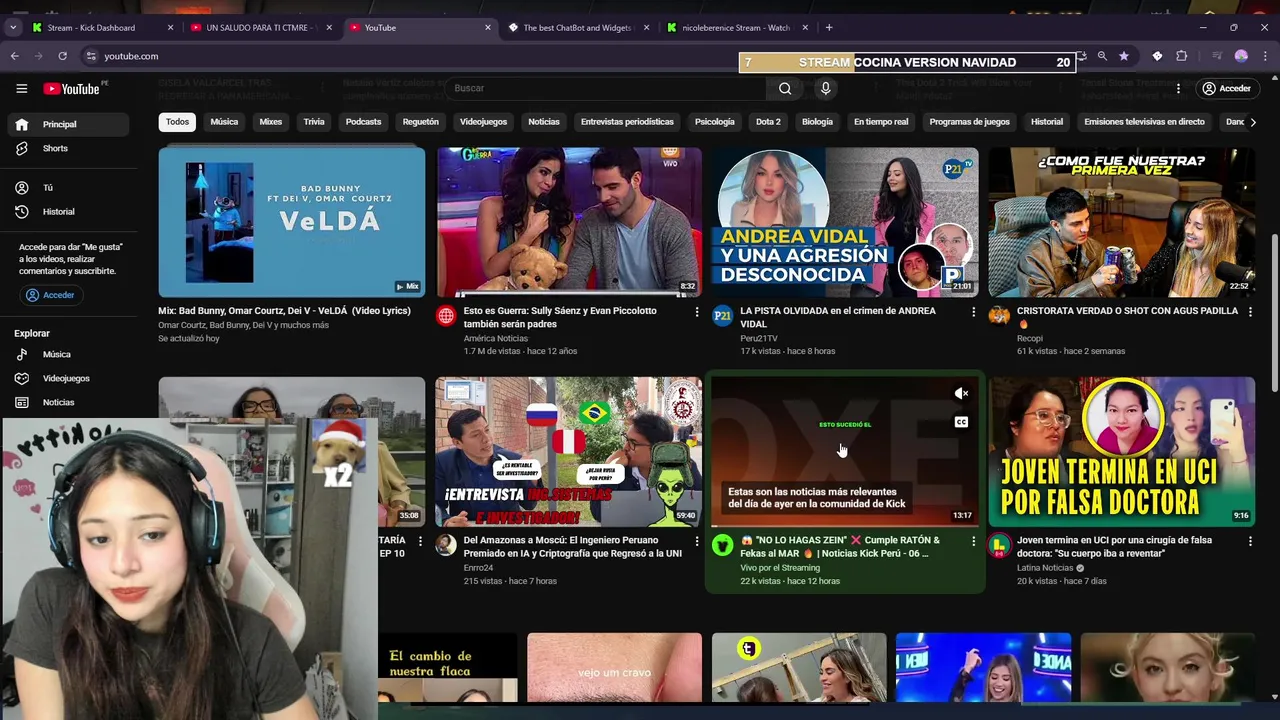This screenshot has width=1280, height=720.
Task: Open América Noticias channel avatar
Action: (446, 316)
